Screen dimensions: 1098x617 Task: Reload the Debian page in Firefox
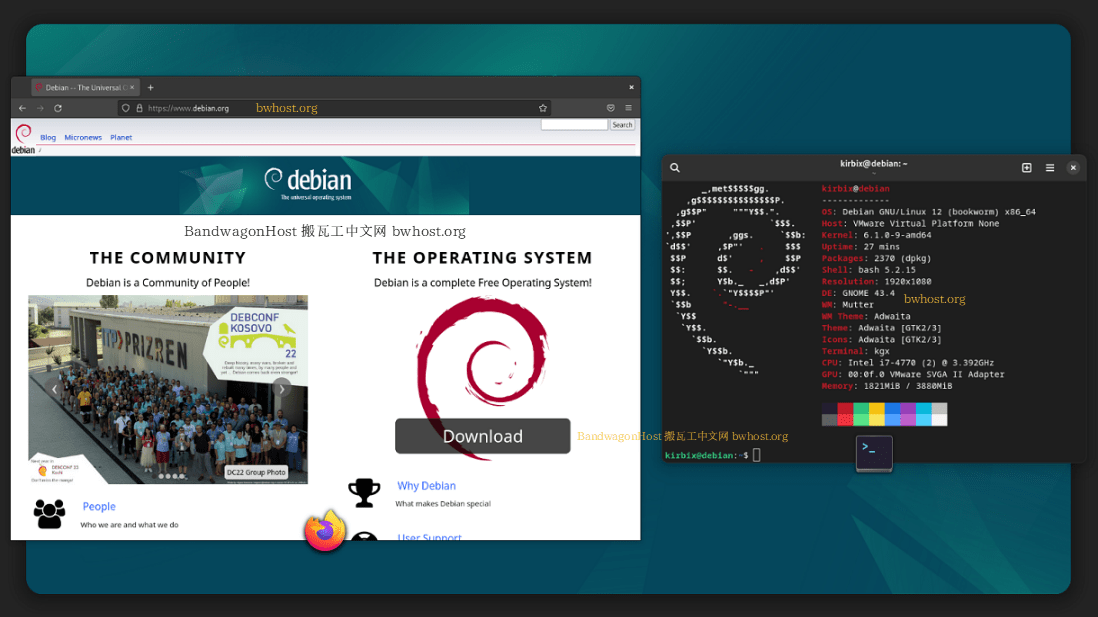click(x=58, y=108)
